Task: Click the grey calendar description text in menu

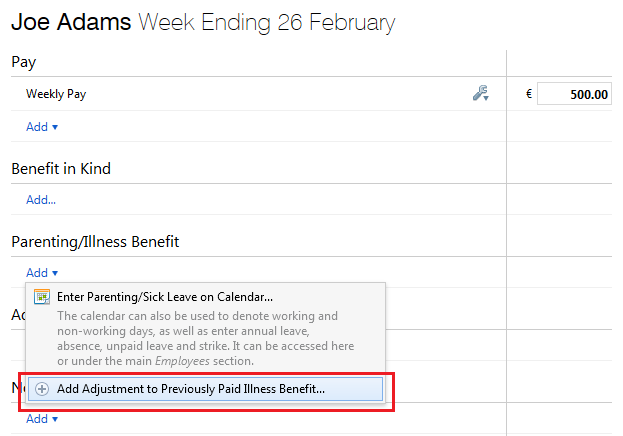Action: pos(205,338)
